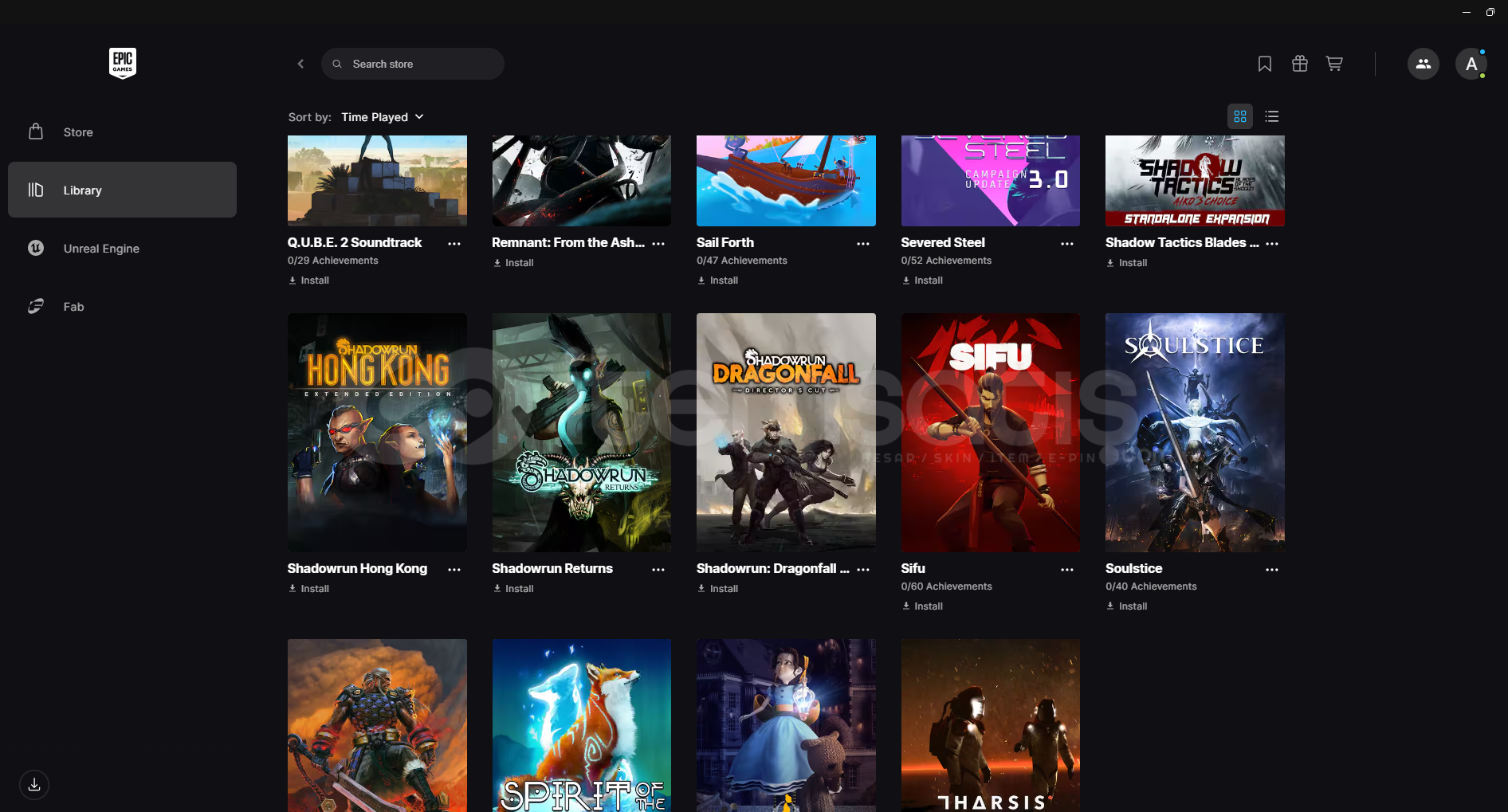Open the downloads icon in the sidebar

click(34, 785)
